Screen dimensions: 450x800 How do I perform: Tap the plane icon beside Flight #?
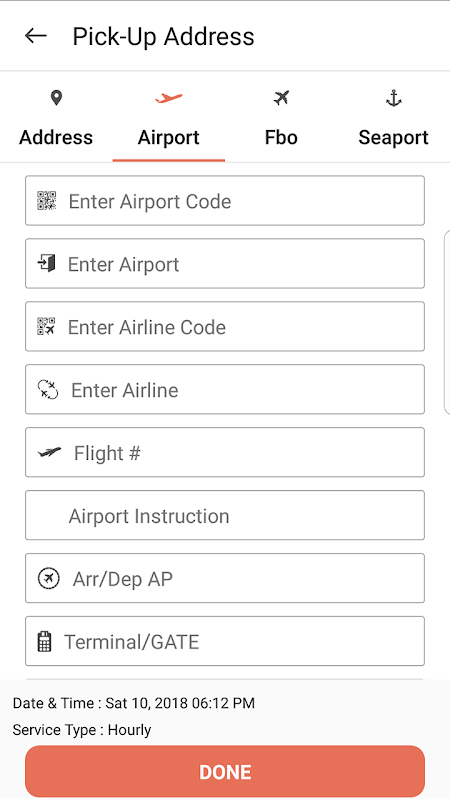pos(49,452)
